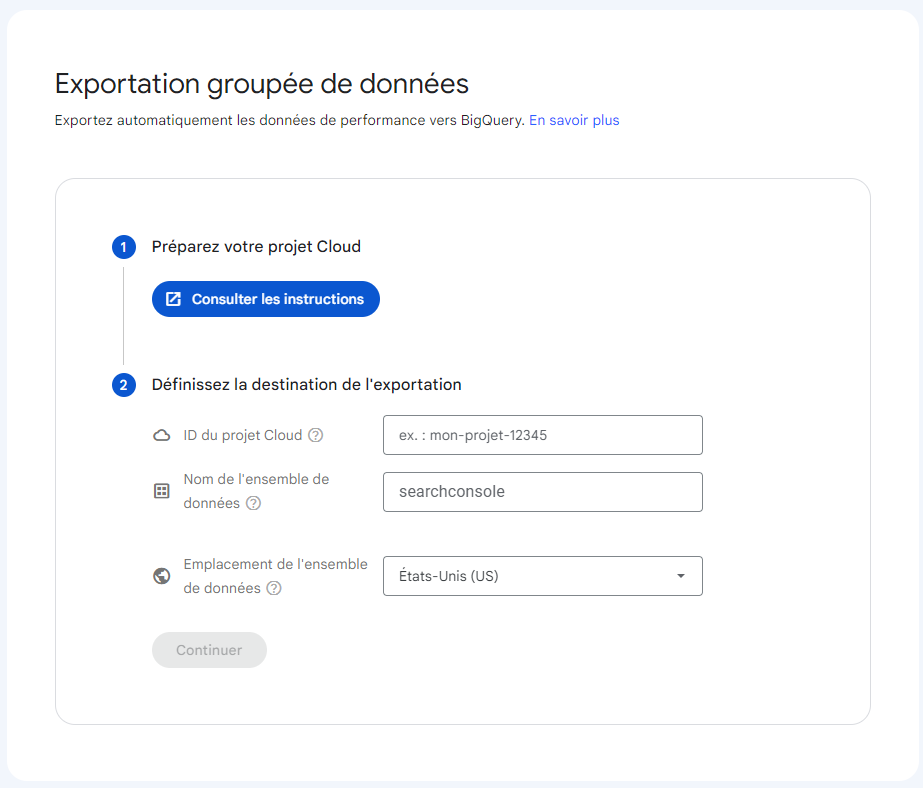This screenshot has height=788, width=923.
Task: Click the cloud icon beside ID du projet
Action: (x=161, y=435)
